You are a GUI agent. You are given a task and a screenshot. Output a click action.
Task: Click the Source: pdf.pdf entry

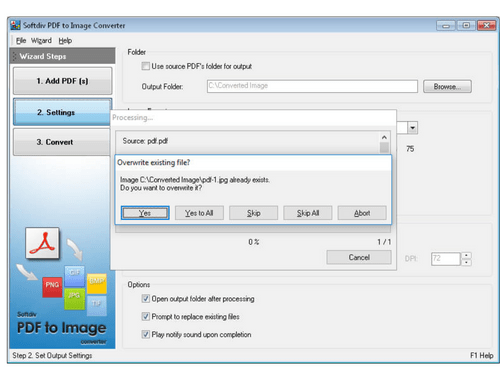click(x=145, y=141)
